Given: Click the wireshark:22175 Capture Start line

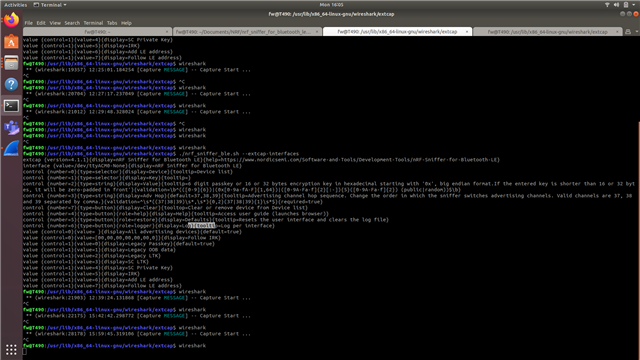Looking at the screenshot, I should pos(138,316).
